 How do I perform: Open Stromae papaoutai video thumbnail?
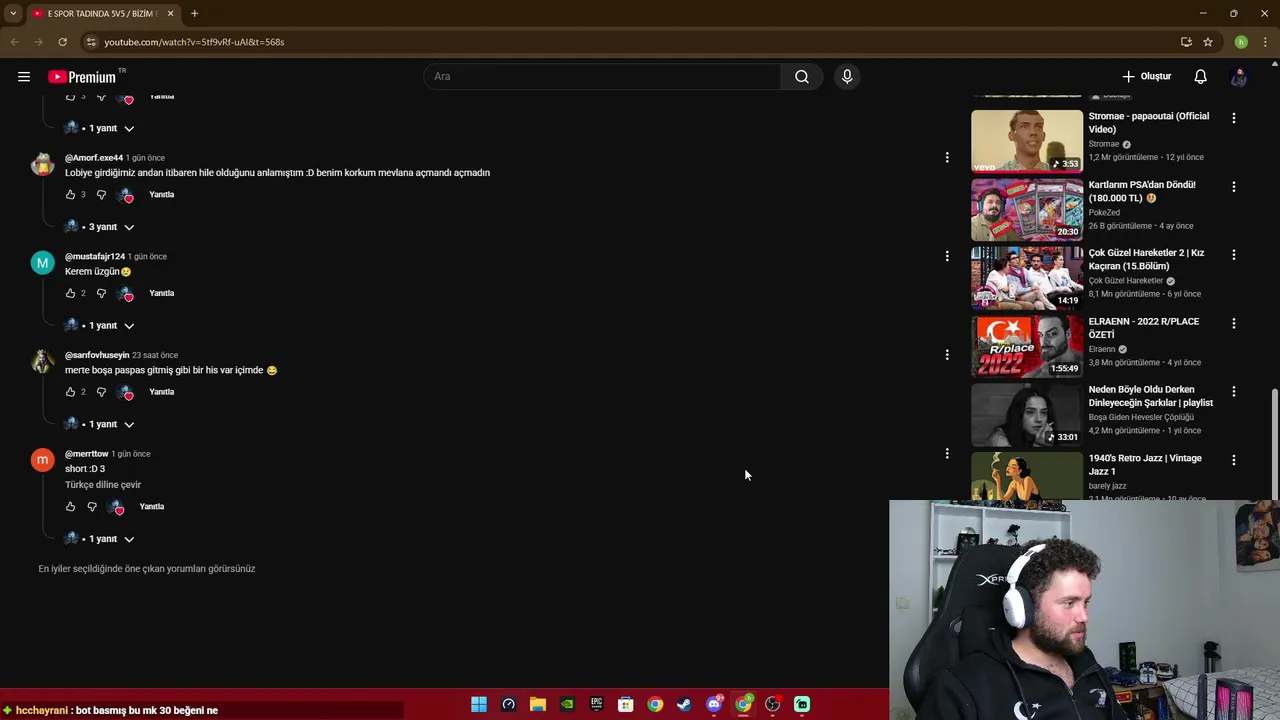tap(1026, 141)
